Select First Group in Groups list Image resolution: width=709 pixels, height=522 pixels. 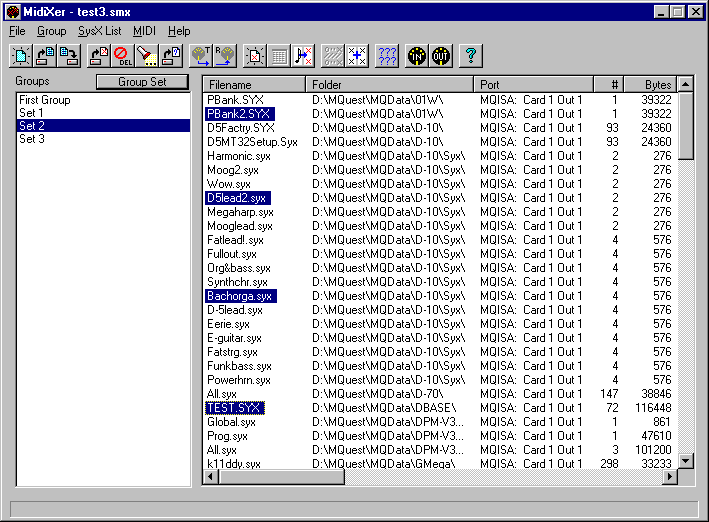[x=44, y=100]
